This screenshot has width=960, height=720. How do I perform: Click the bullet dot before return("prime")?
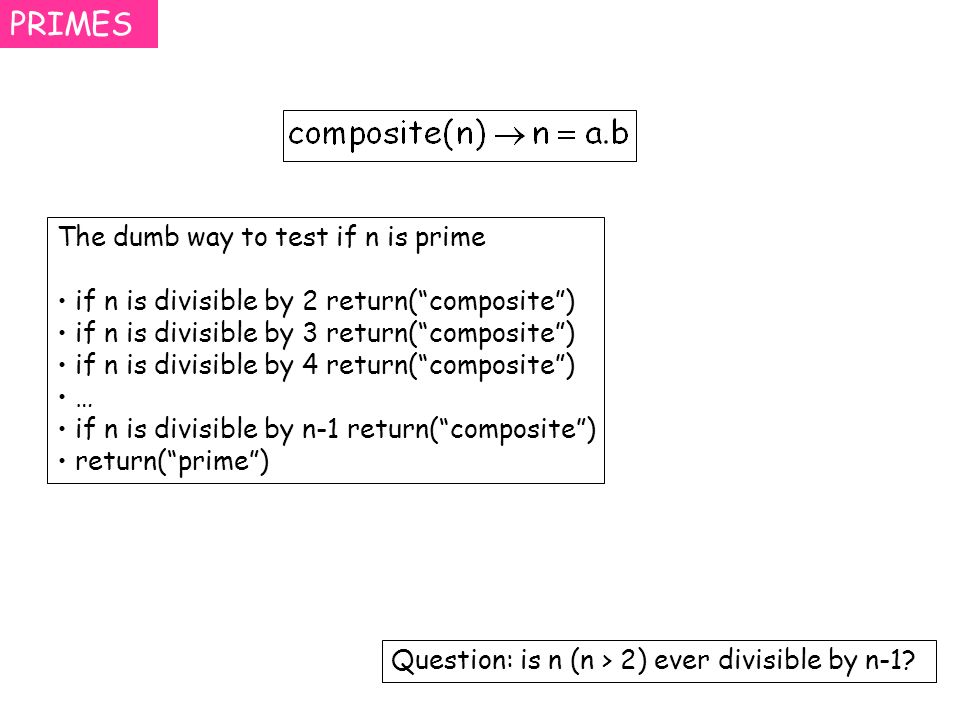pos(62,461)
